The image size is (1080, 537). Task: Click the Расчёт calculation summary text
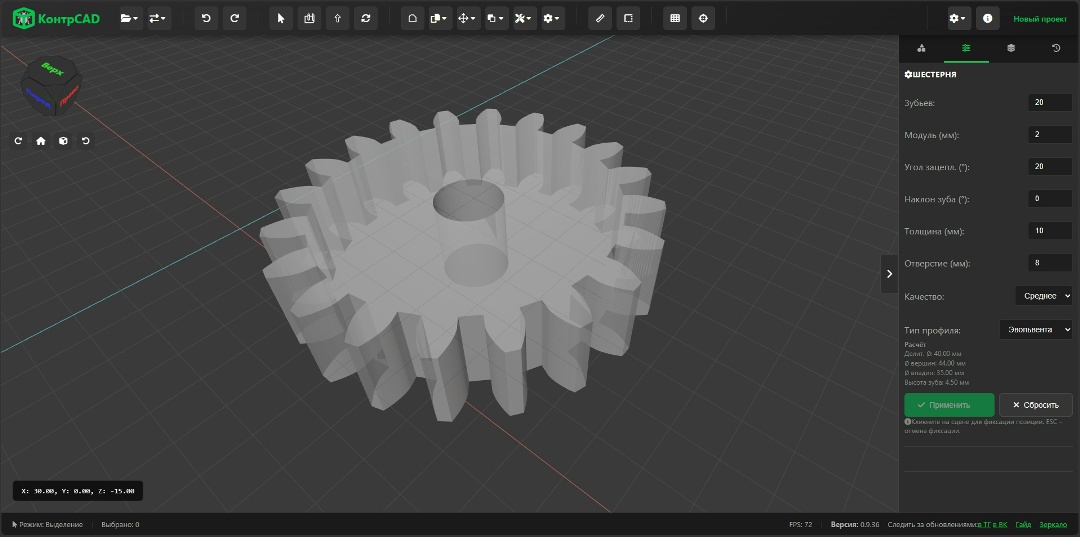coord(937,363)
